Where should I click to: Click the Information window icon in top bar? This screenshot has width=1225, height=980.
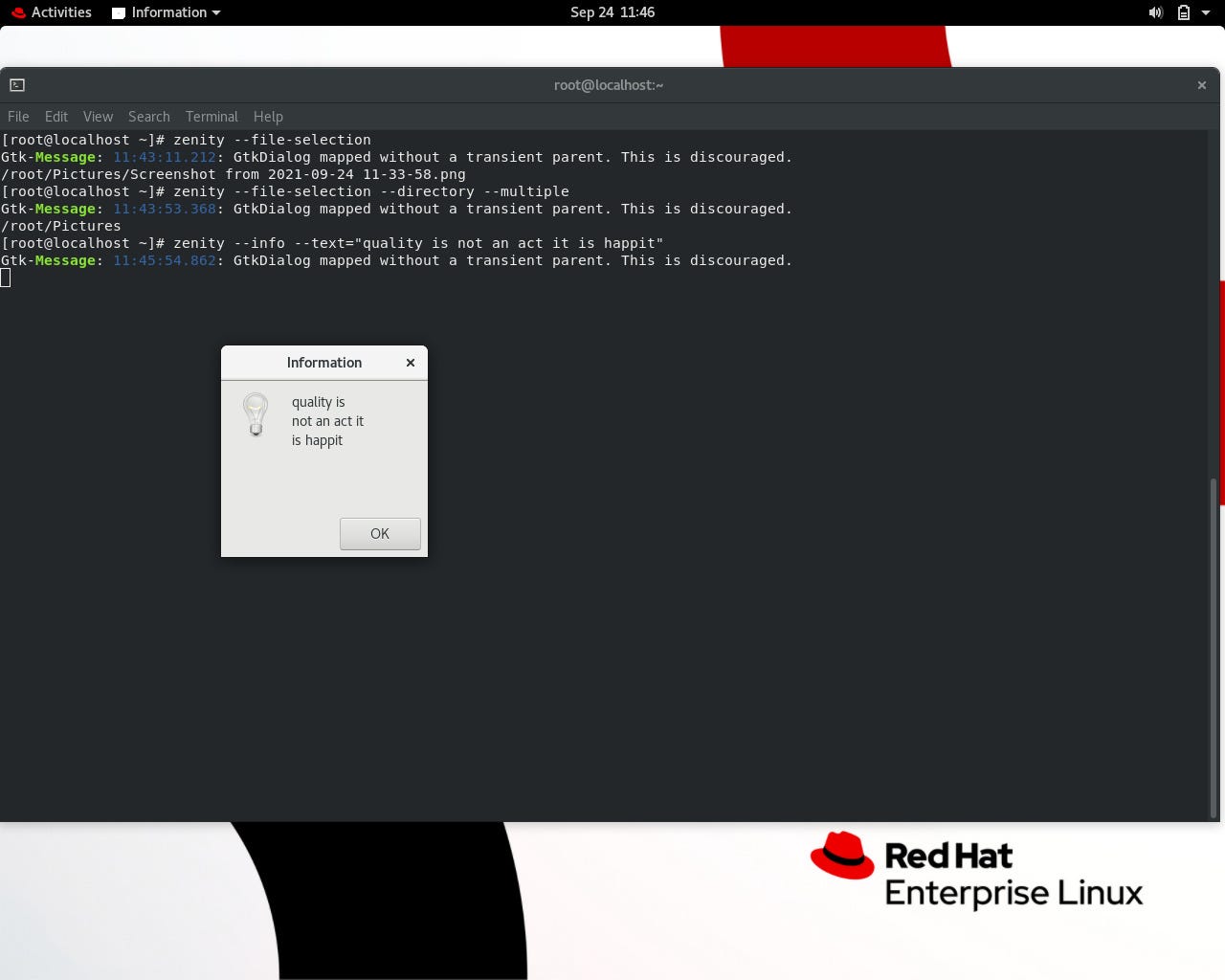119,12
